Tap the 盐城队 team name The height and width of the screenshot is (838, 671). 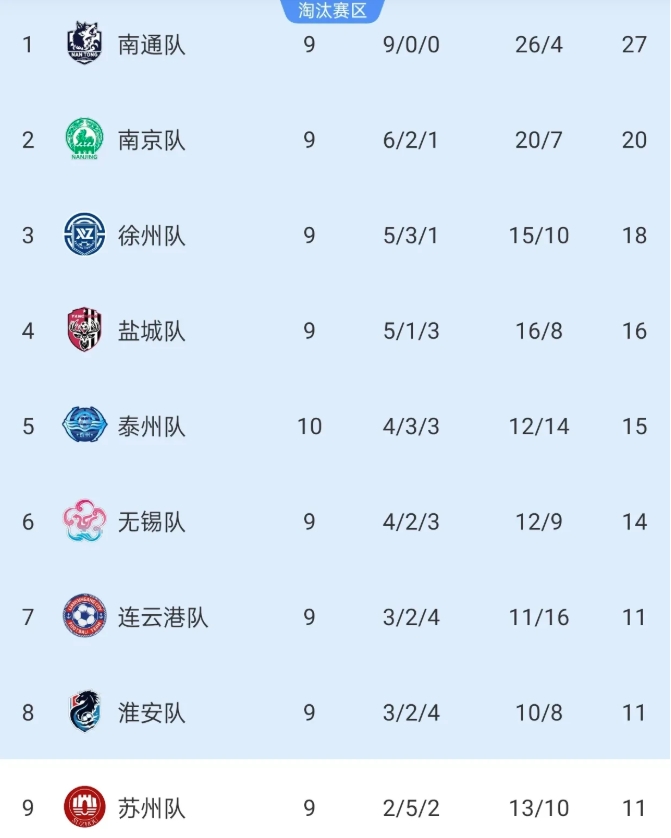click(x=152, y=331)
